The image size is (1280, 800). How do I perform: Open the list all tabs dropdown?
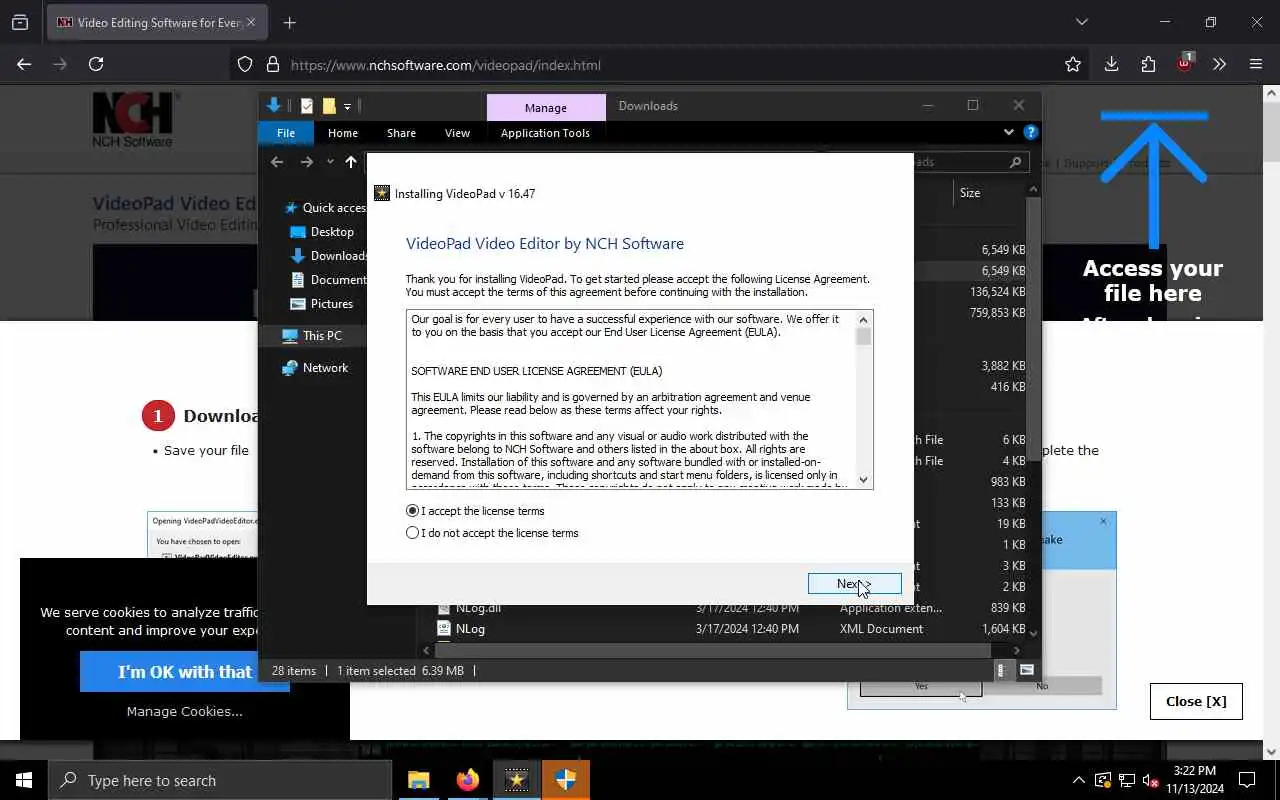[x=1081, y=22]
